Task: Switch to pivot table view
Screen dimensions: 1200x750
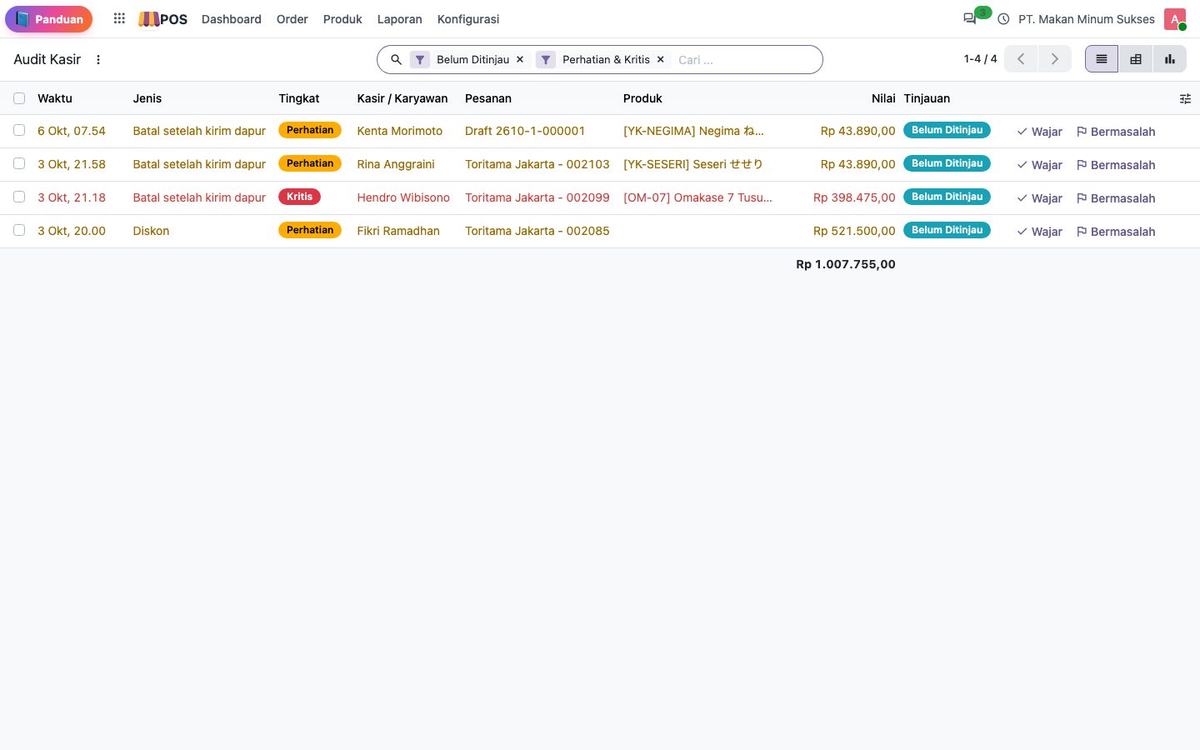Action: [x=1135, y=59]
